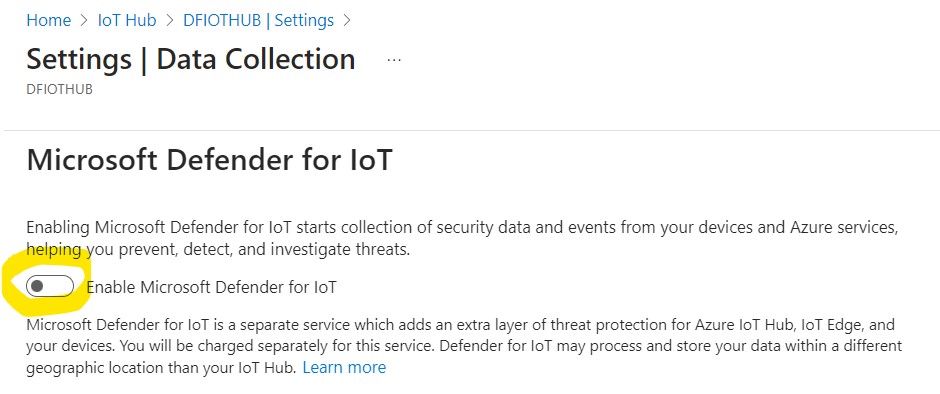This screenshot has width=940, height=394.
Task: Click the gray knob inside the toggle switch
Action: (37, 287)
